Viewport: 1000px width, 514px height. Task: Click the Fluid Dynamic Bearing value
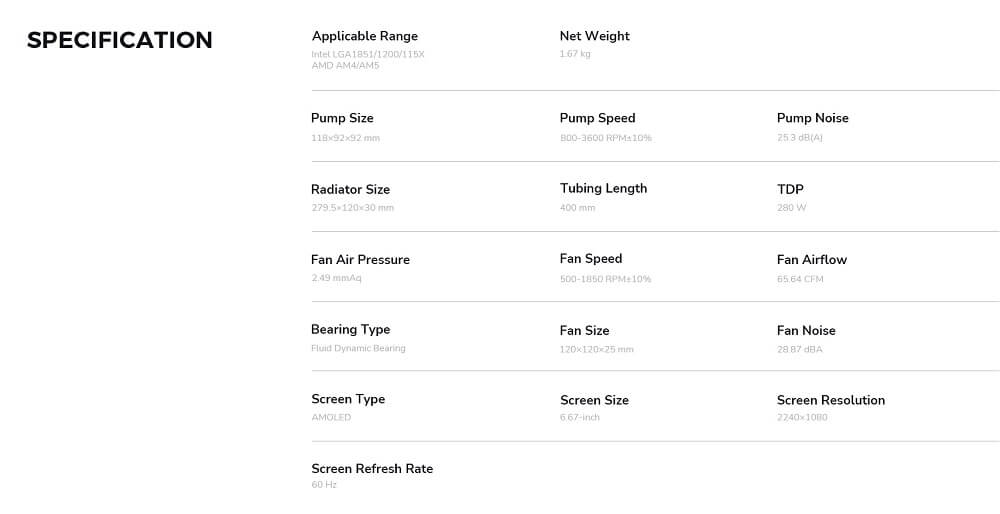[x=358, y=348]
